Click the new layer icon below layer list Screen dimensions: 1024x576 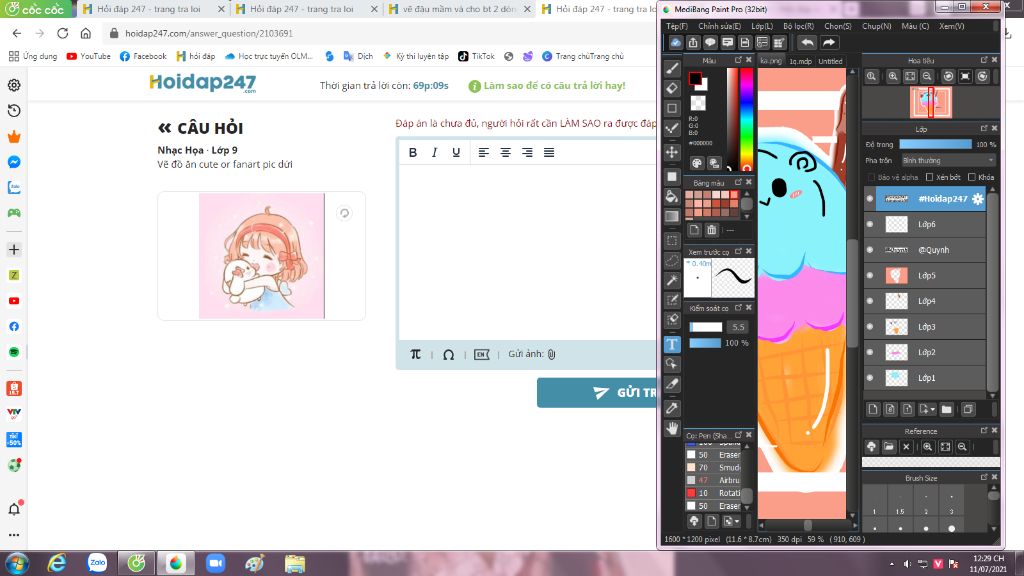873,409
